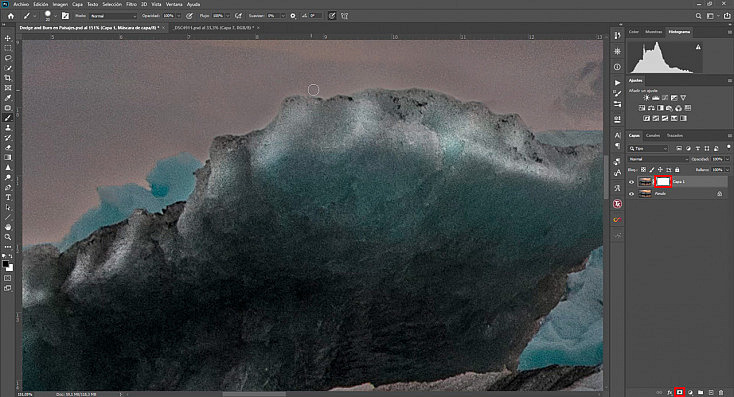This screenshot has width=734, height=397.
Task: Hide the Capa 1 layer
Action: [631, 182]
